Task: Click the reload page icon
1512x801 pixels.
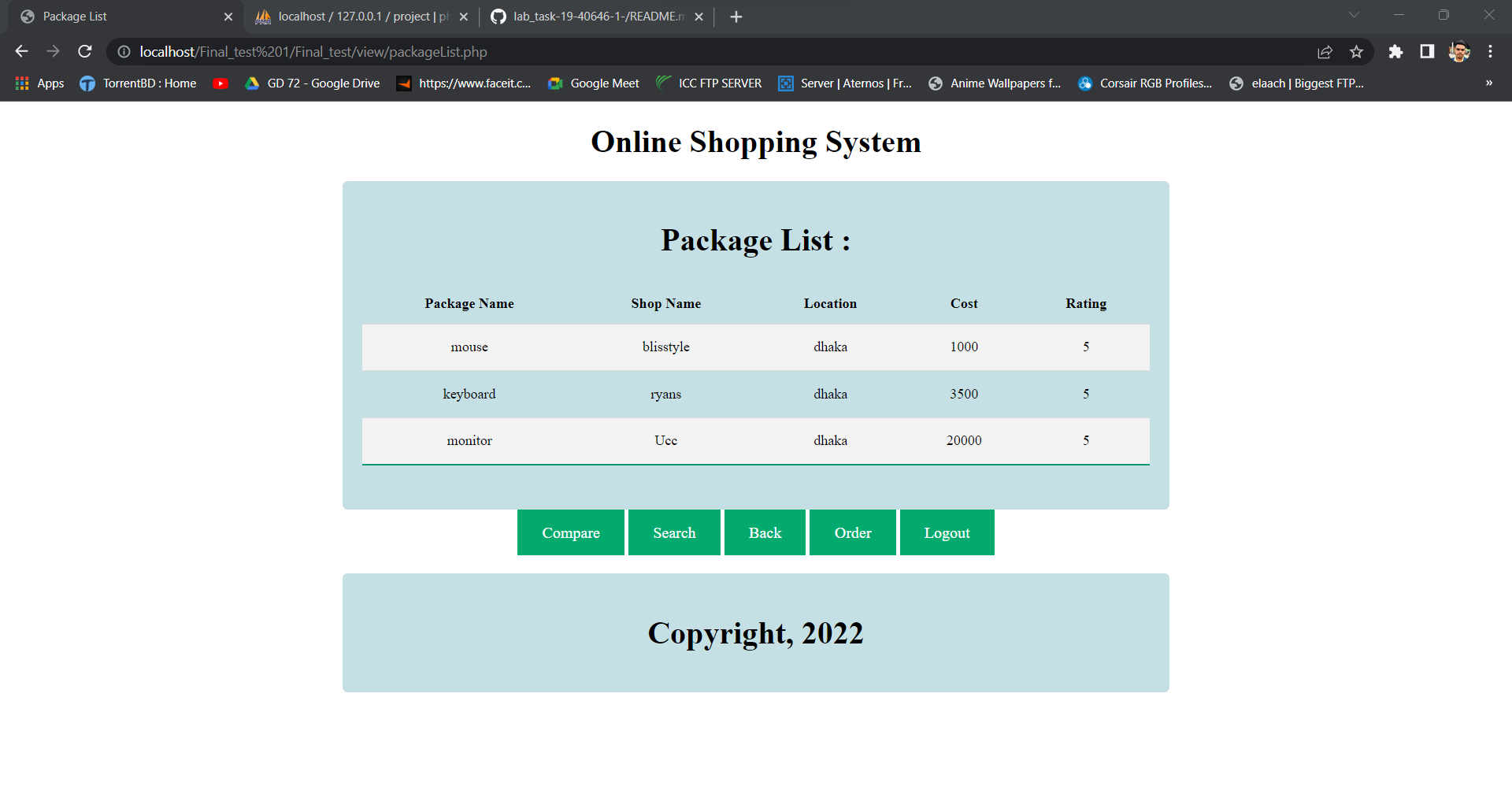Action: tap(84, 51)
